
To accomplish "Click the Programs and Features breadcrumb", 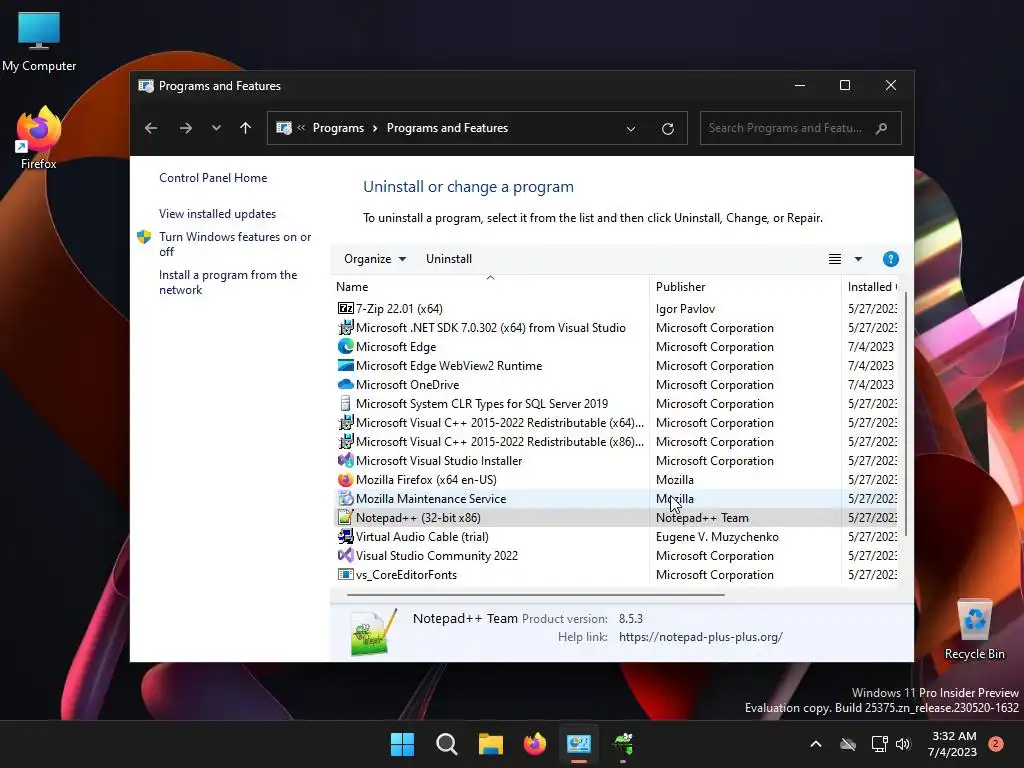I will (x=447, y=128).
